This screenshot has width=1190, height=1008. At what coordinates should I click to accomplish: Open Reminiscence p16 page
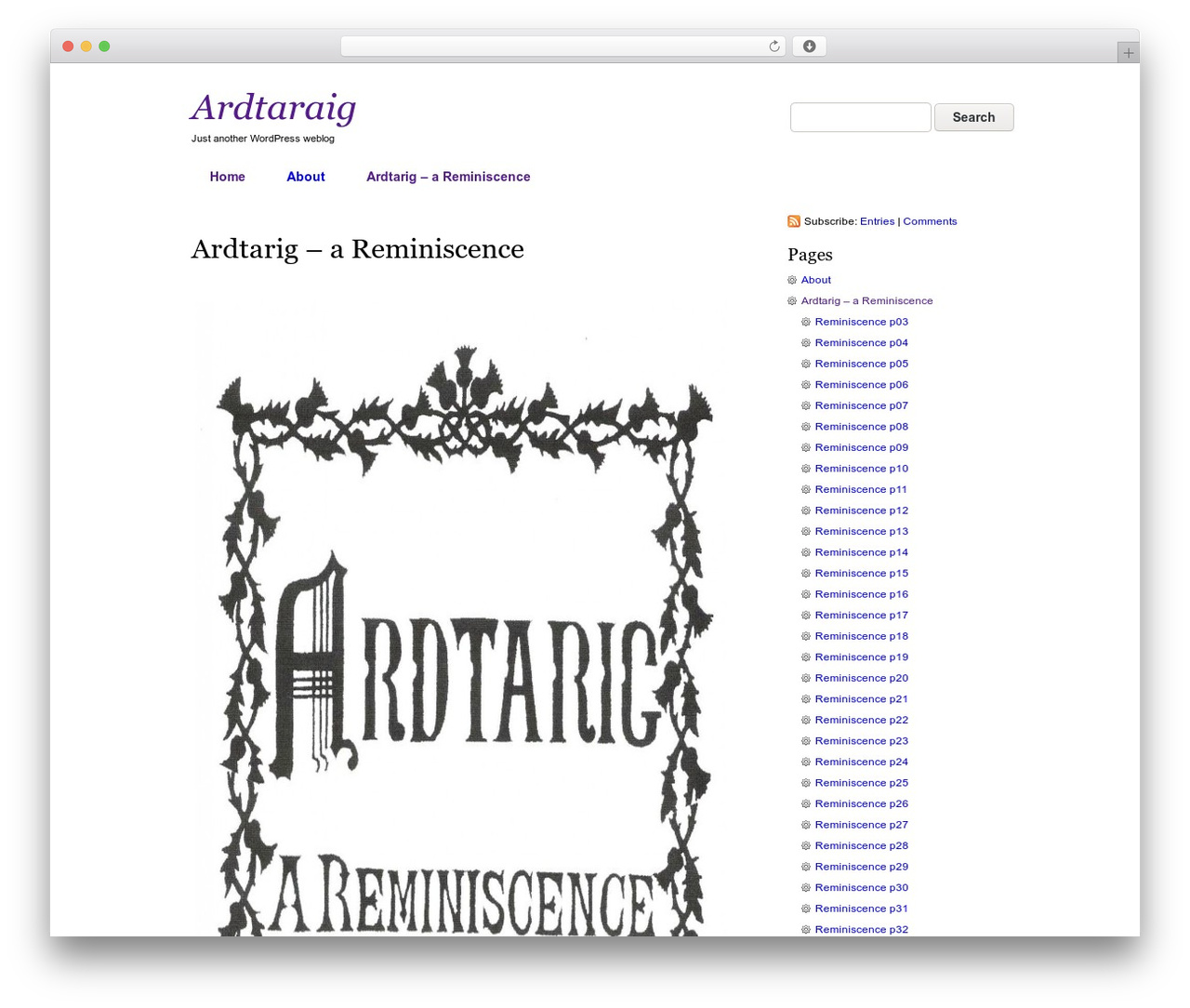(861, 594)
